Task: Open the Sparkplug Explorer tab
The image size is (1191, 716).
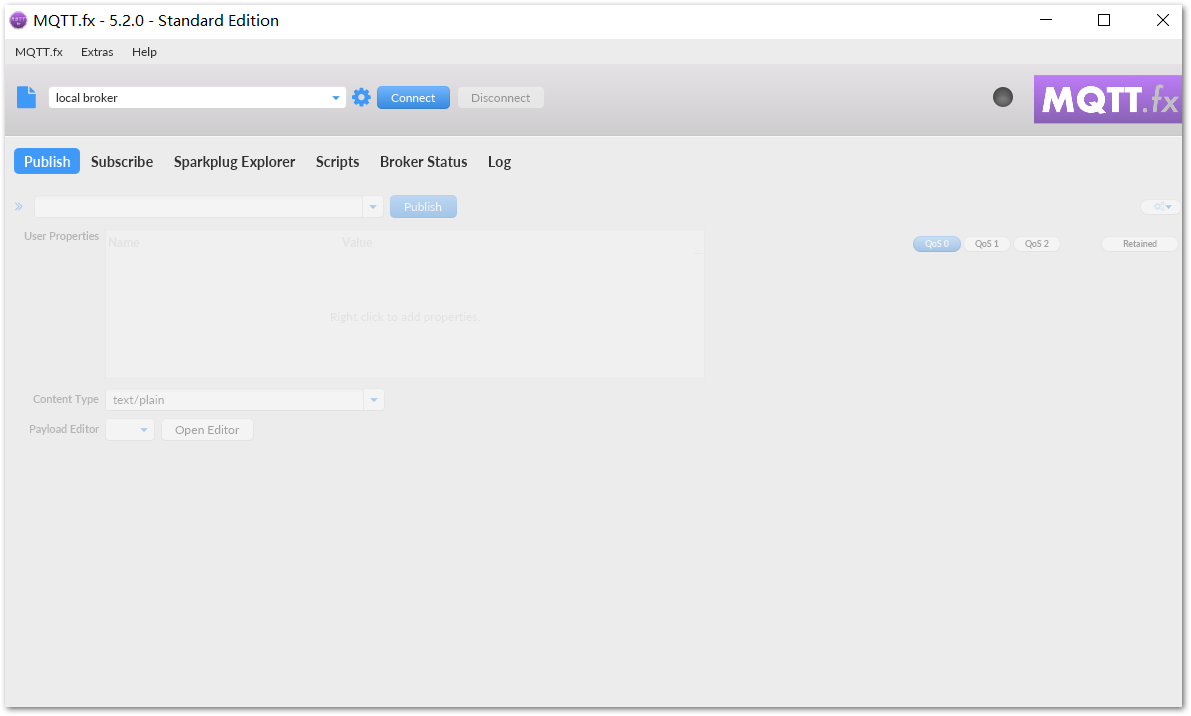Action: [235, 162]
